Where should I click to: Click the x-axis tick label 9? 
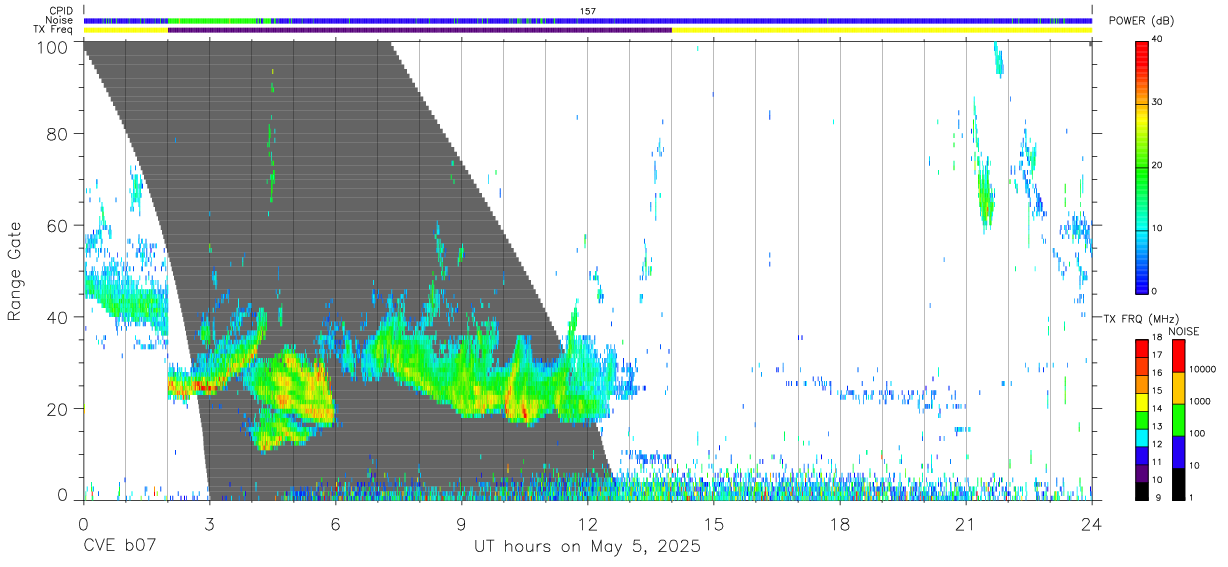(461, 524)
